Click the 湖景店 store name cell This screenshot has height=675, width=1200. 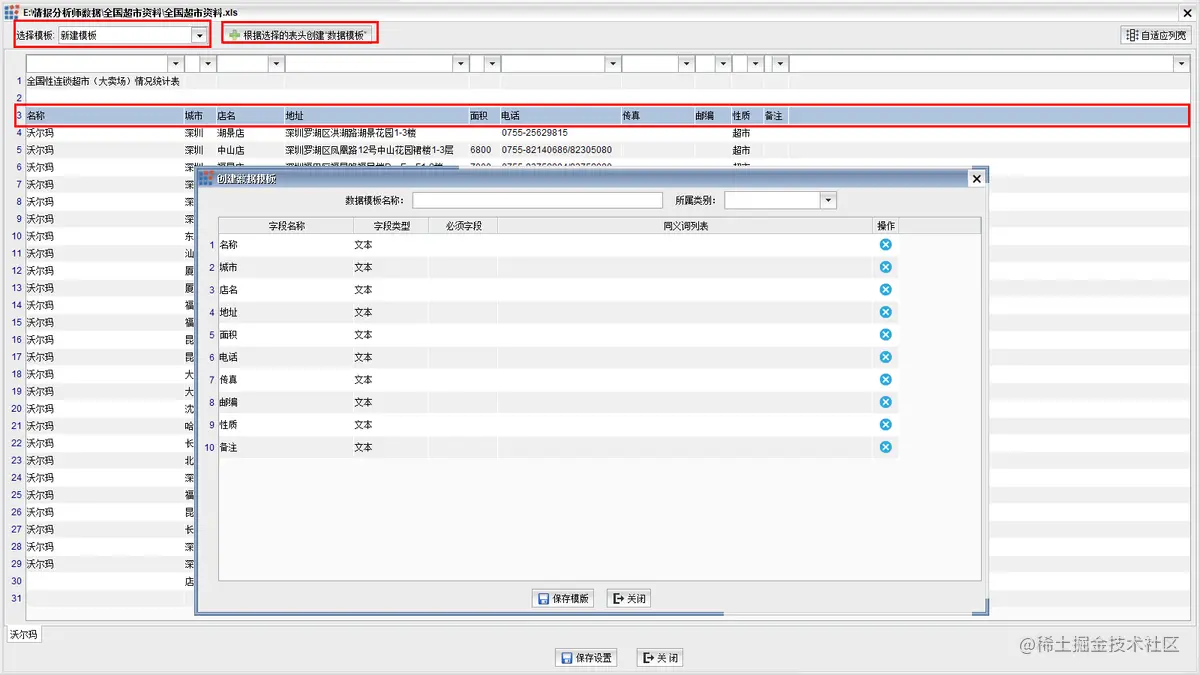[x=231, y=133]
